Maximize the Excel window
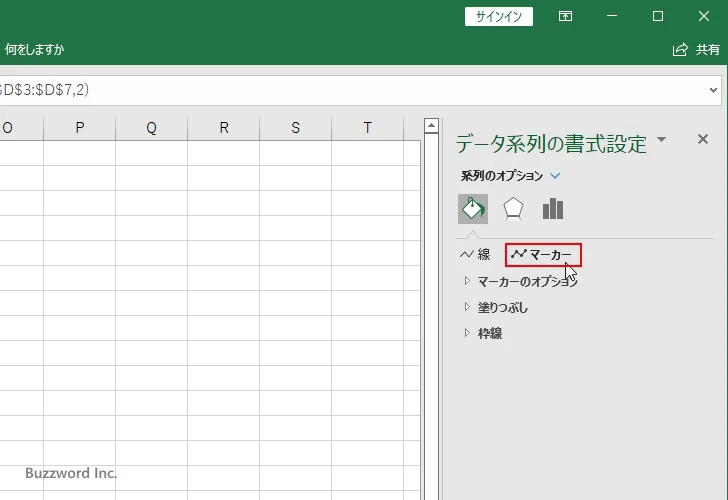 (x=658, y=16)
